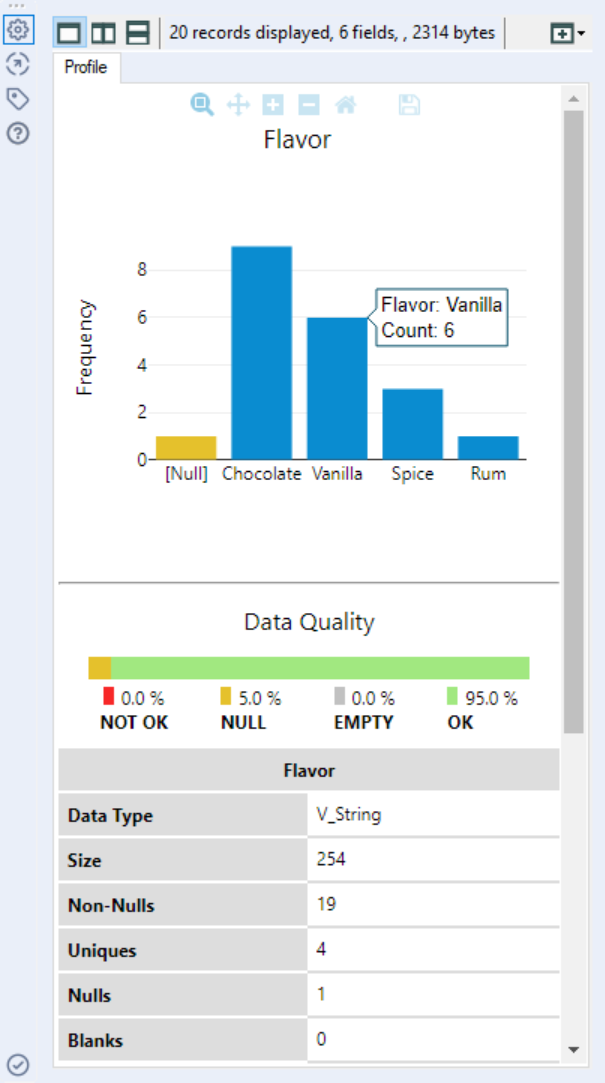Open the Help question mark icon
Screen dimensions: 605x1083
[x=17, y=132]
